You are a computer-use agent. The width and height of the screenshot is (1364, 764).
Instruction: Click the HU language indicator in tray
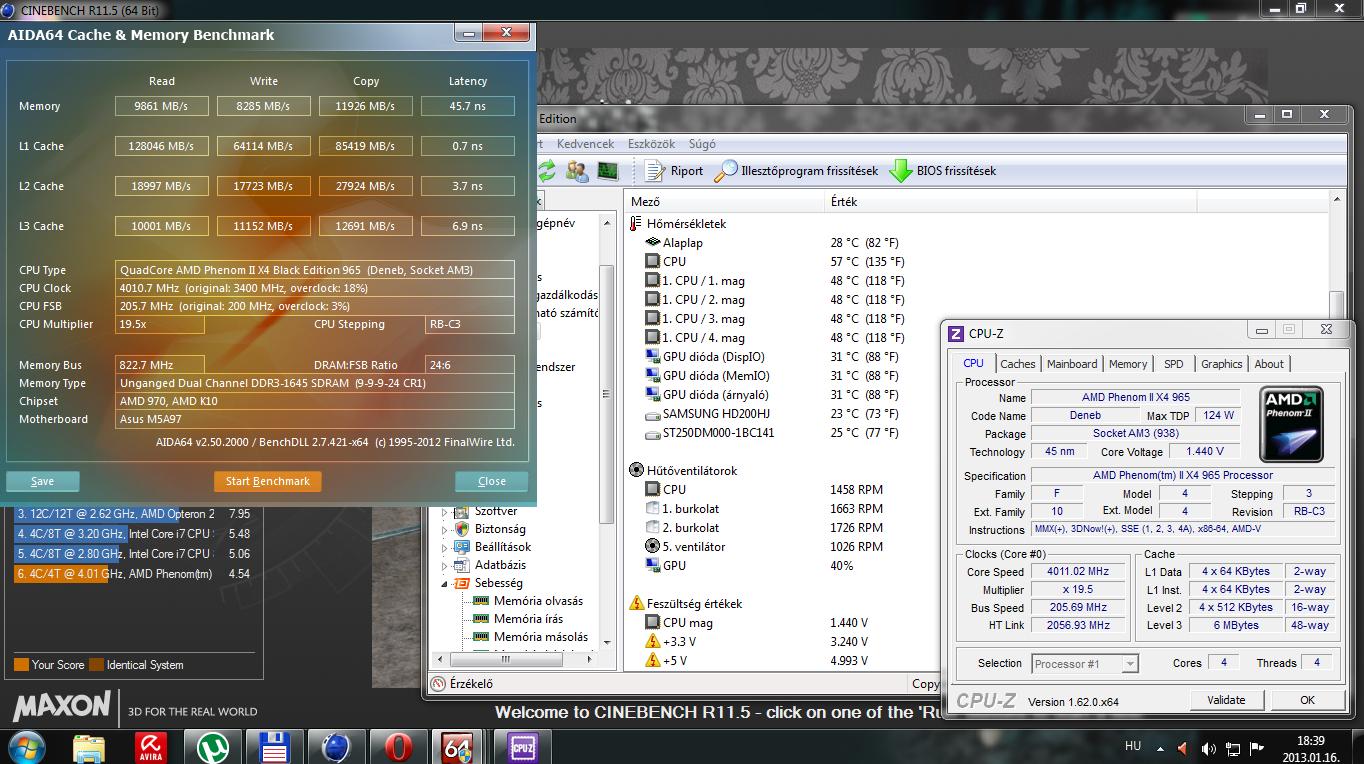1133,746
